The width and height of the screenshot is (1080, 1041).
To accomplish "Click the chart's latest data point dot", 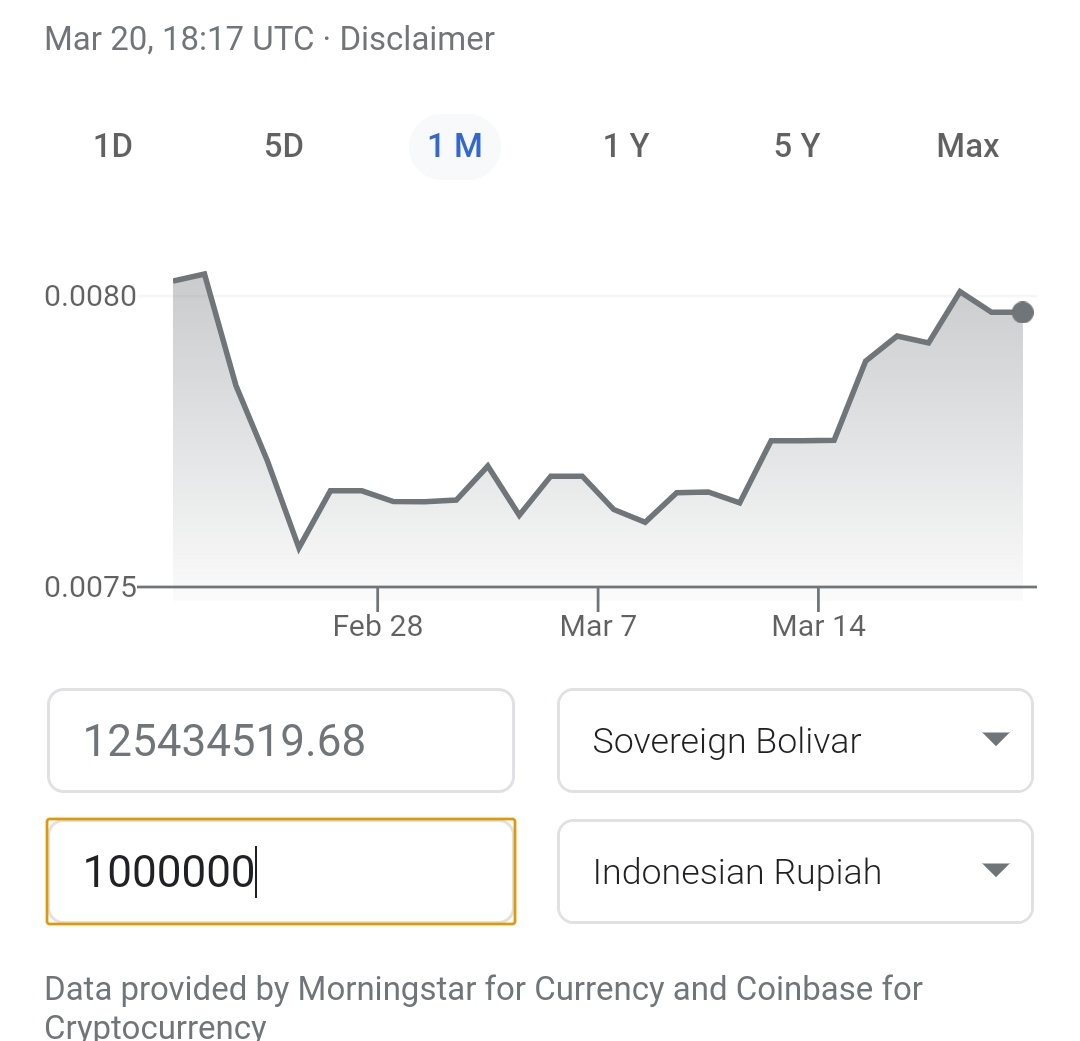I will tap(1023, 312).
